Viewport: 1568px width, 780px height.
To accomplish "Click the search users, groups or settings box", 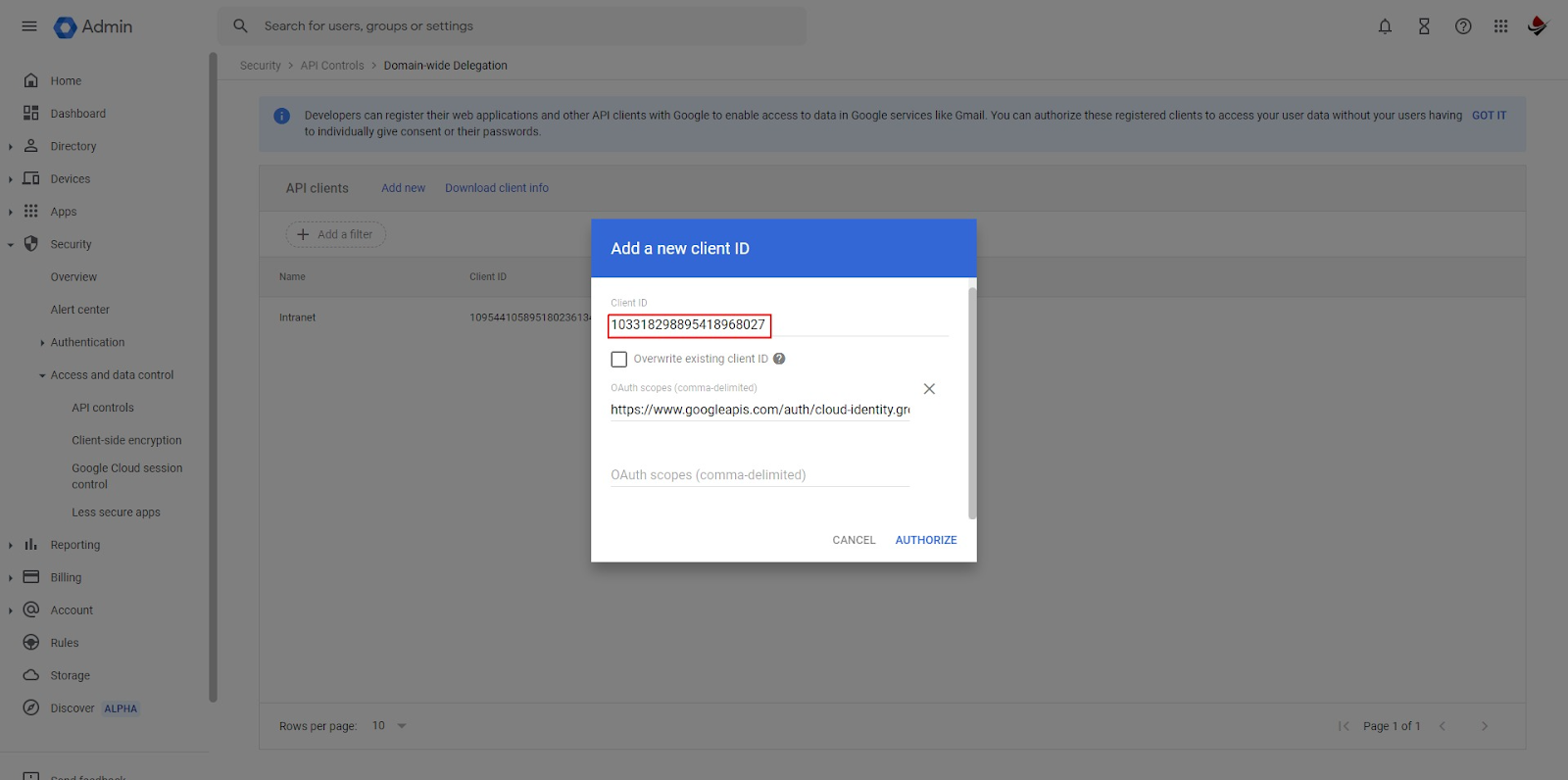I will click(512, 26).
